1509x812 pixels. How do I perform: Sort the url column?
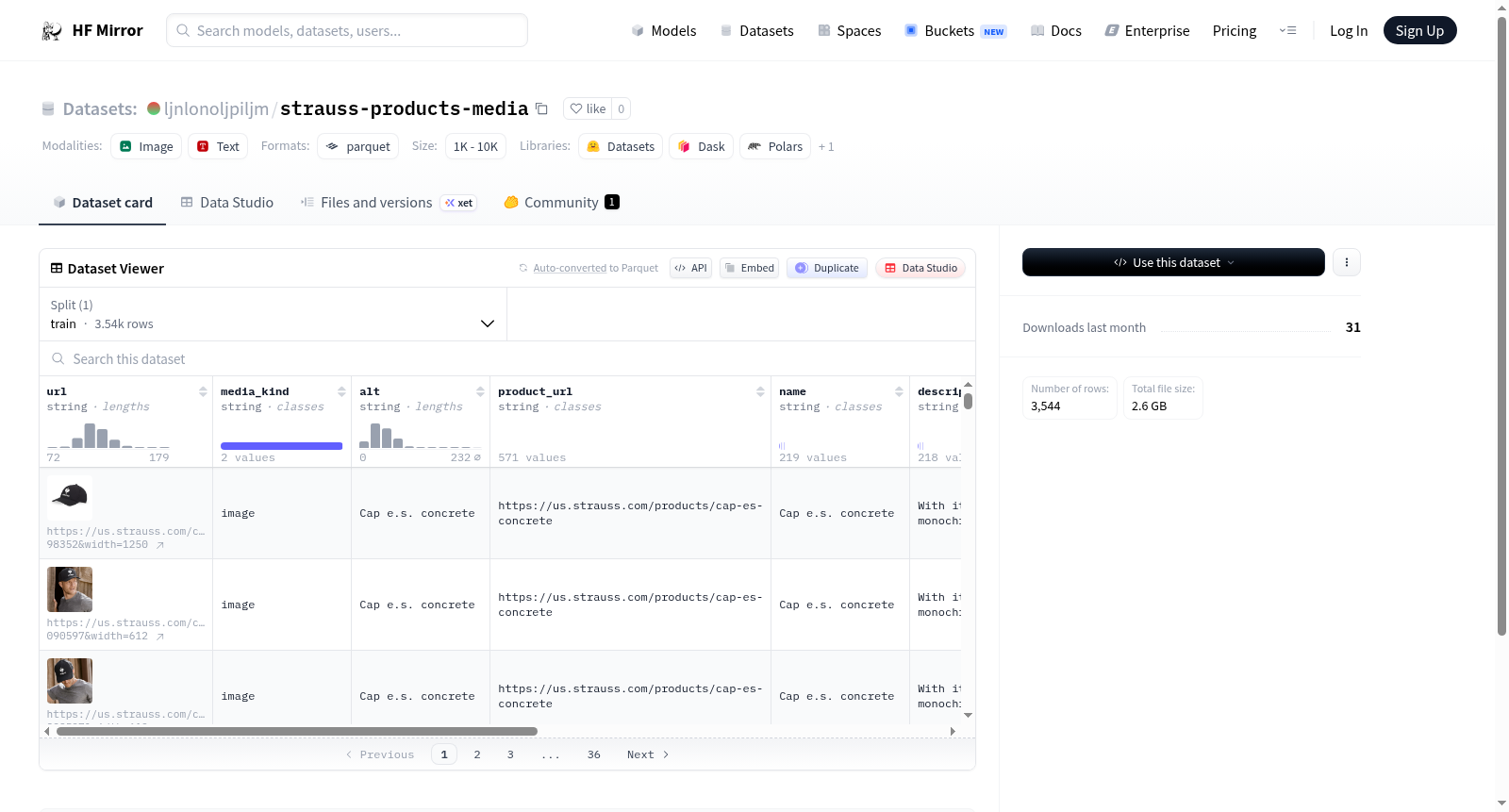coord(203,391)
